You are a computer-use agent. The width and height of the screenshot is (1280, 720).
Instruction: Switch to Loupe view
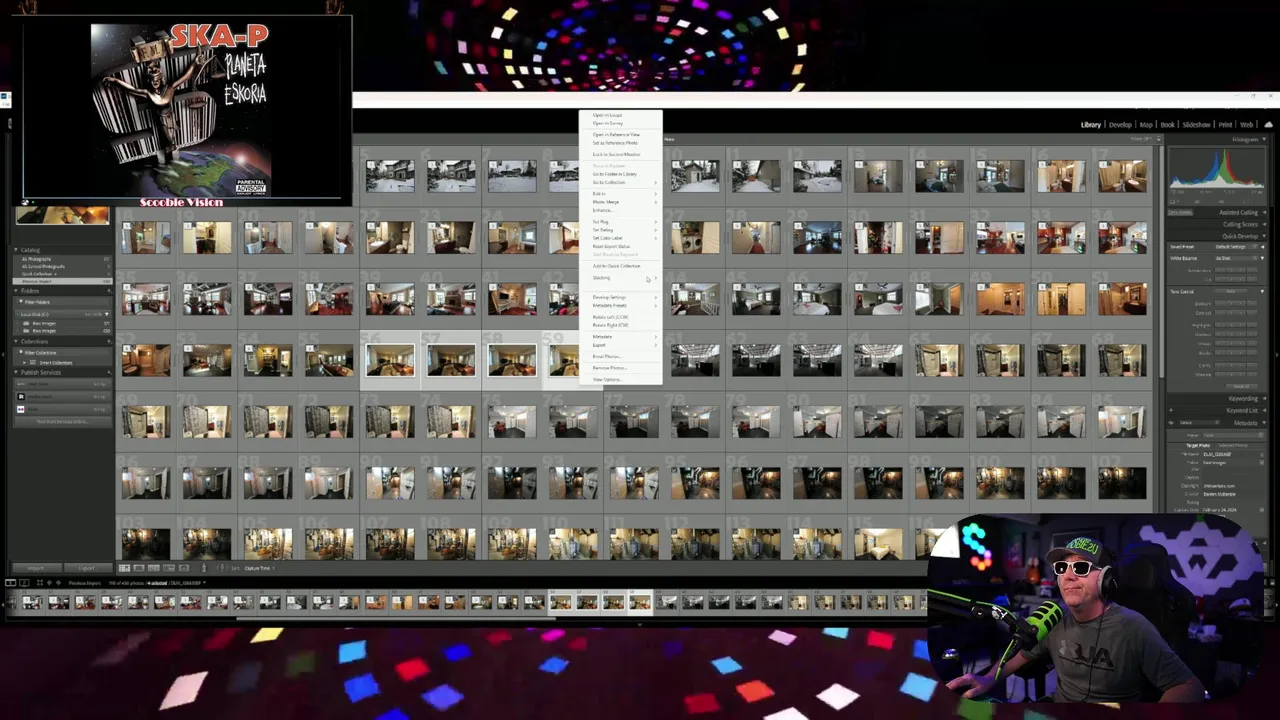click(138, 568)
